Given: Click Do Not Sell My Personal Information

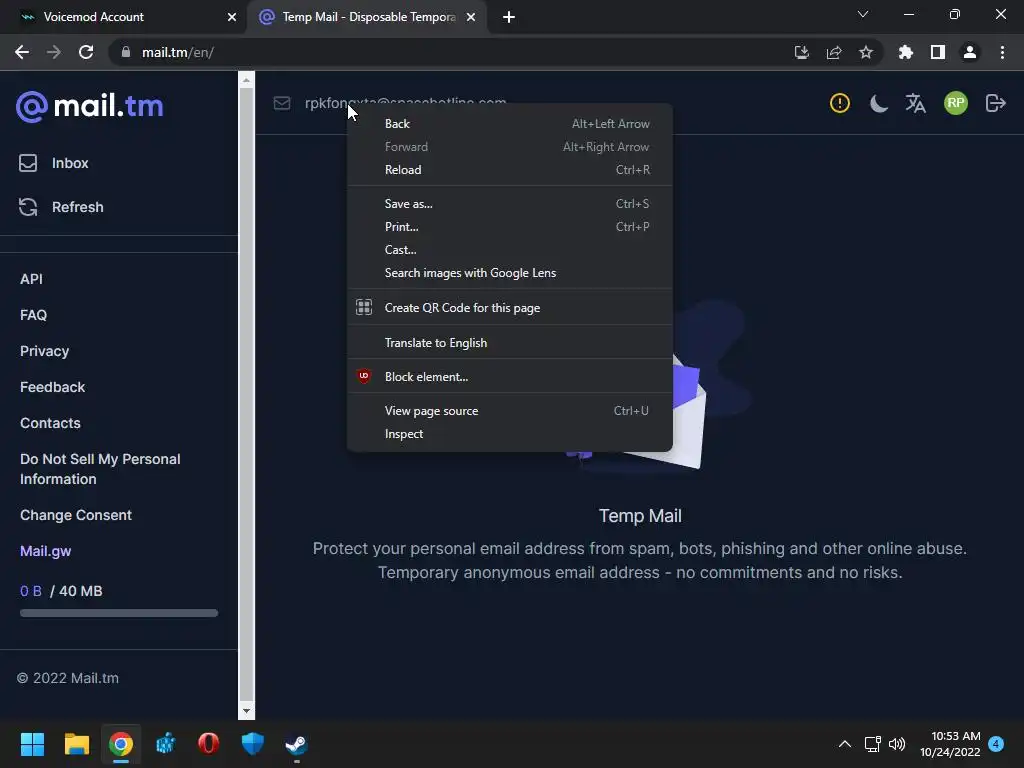Looking at the screenshot, I should tap(100, 469).
